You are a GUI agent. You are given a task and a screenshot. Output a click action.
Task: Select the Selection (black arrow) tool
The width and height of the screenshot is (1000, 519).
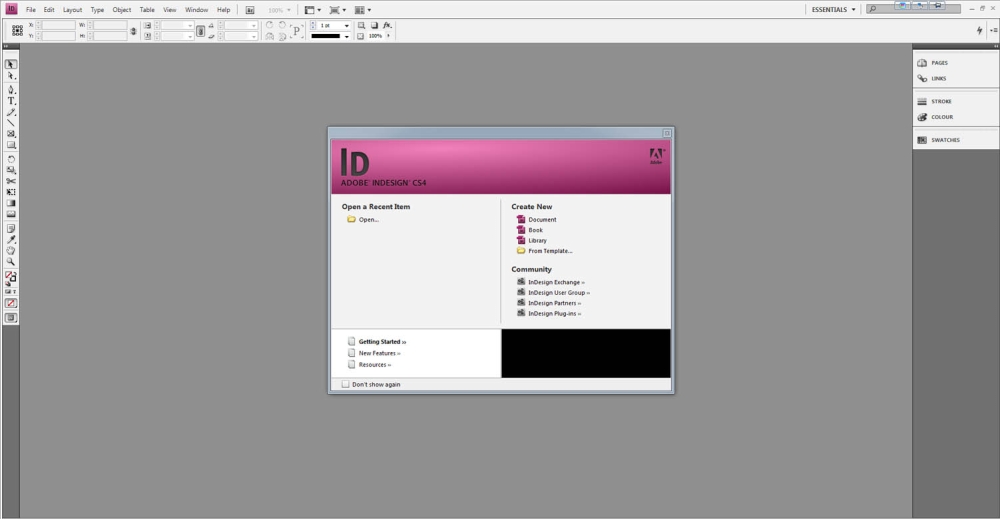pos(11,64)
